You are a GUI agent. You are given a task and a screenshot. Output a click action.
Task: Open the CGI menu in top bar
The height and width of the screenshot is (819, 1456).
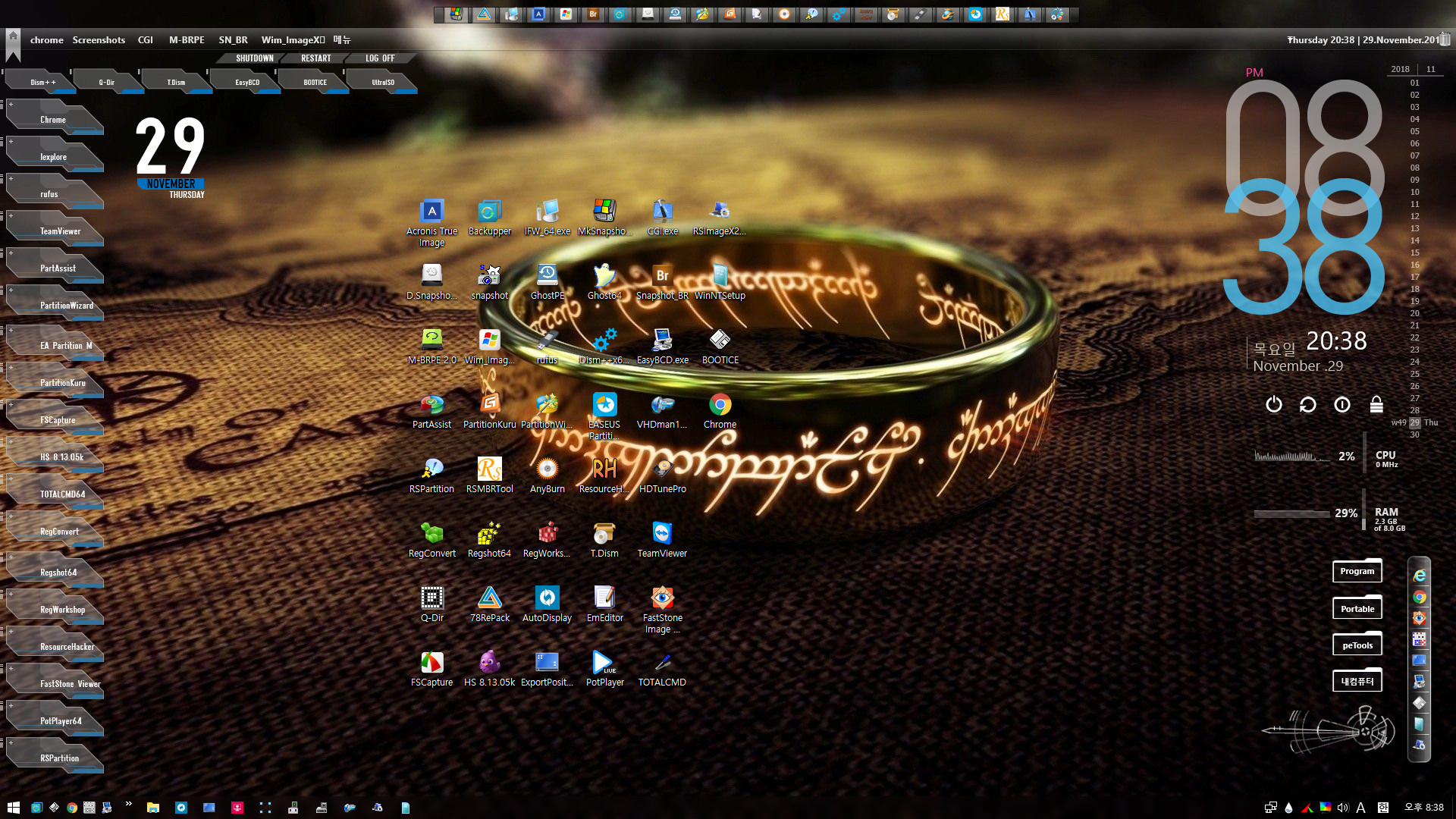146,40
